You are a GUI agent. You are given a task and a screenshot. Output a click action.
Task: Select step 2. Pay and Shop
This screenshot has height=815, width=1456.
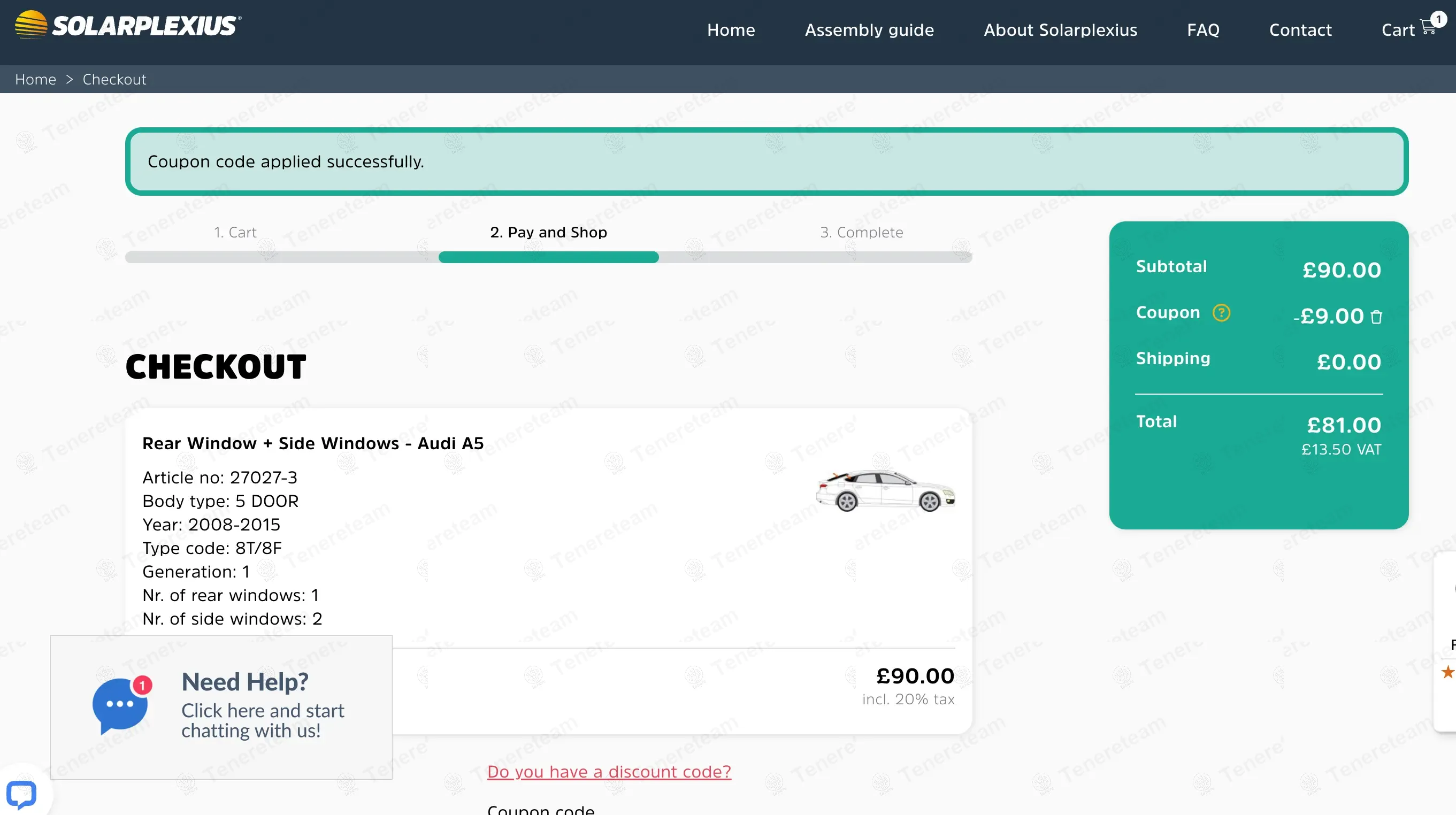(548, 232)
